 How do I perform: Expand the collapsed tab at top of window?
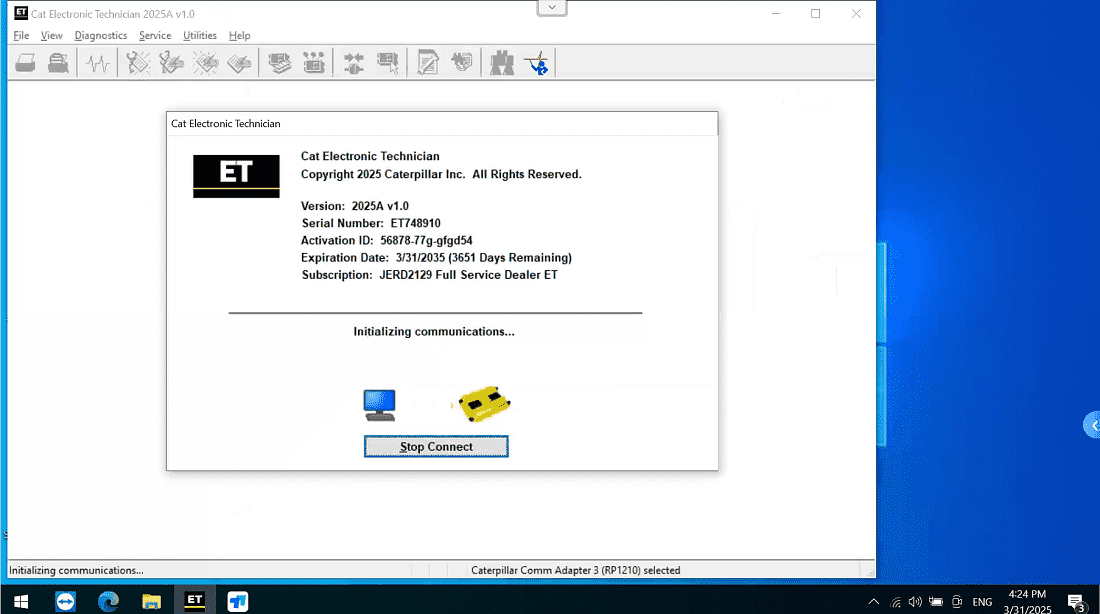552,8
